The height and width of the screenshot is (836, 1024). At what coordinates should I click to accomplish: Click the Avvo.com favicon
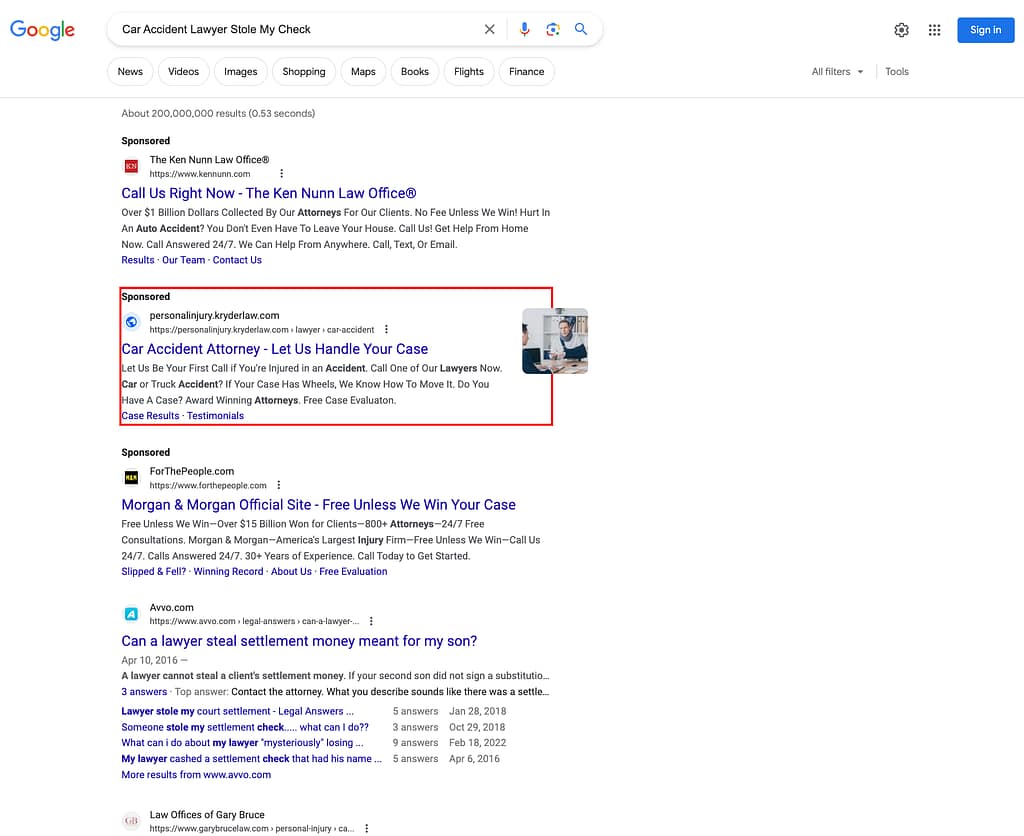tap(131, 614)
